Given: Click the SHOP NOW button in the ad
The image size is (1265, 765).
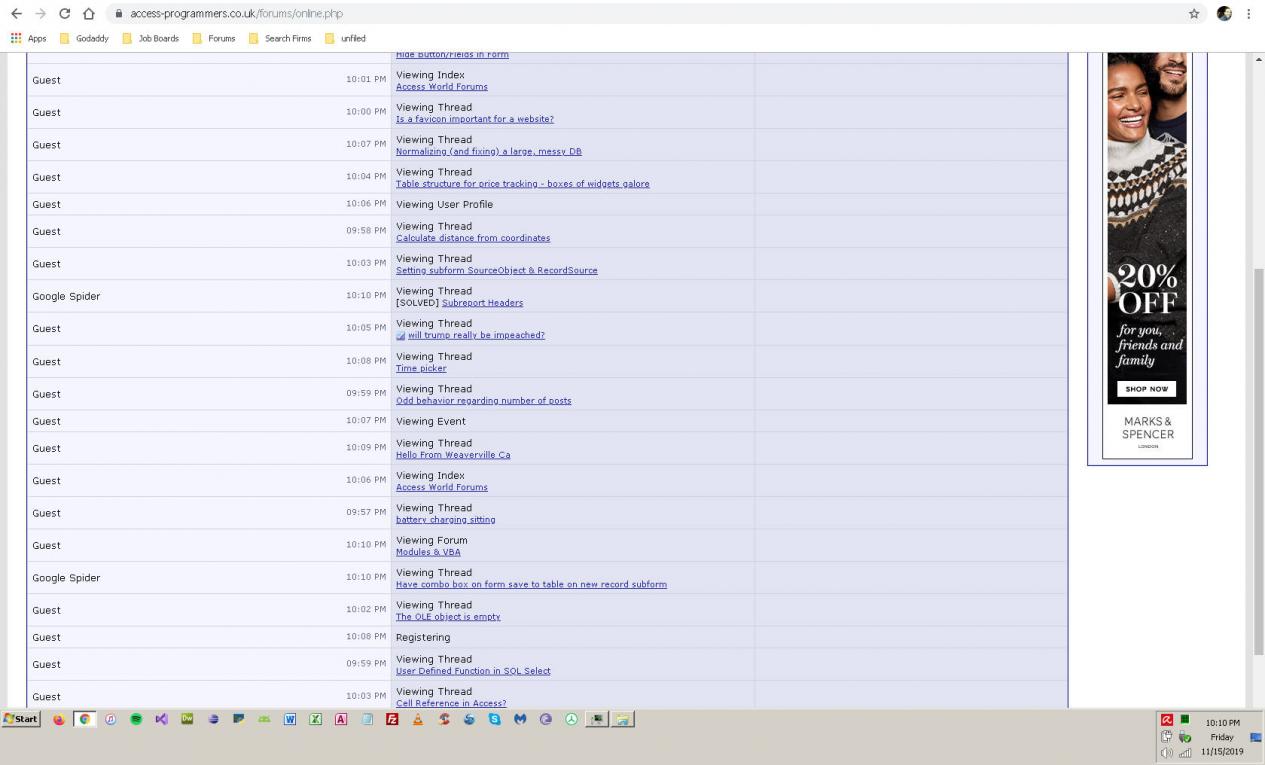Looking at the screenshot, I should point(1146,390).
